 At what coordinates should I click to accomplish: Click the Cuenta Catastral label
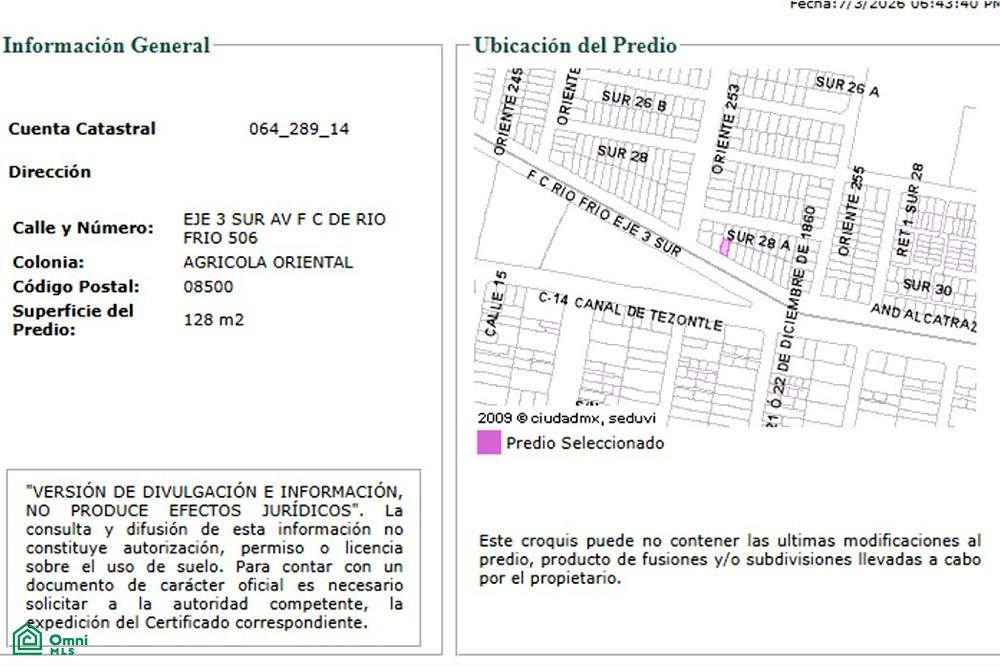[x=82, y=129]
